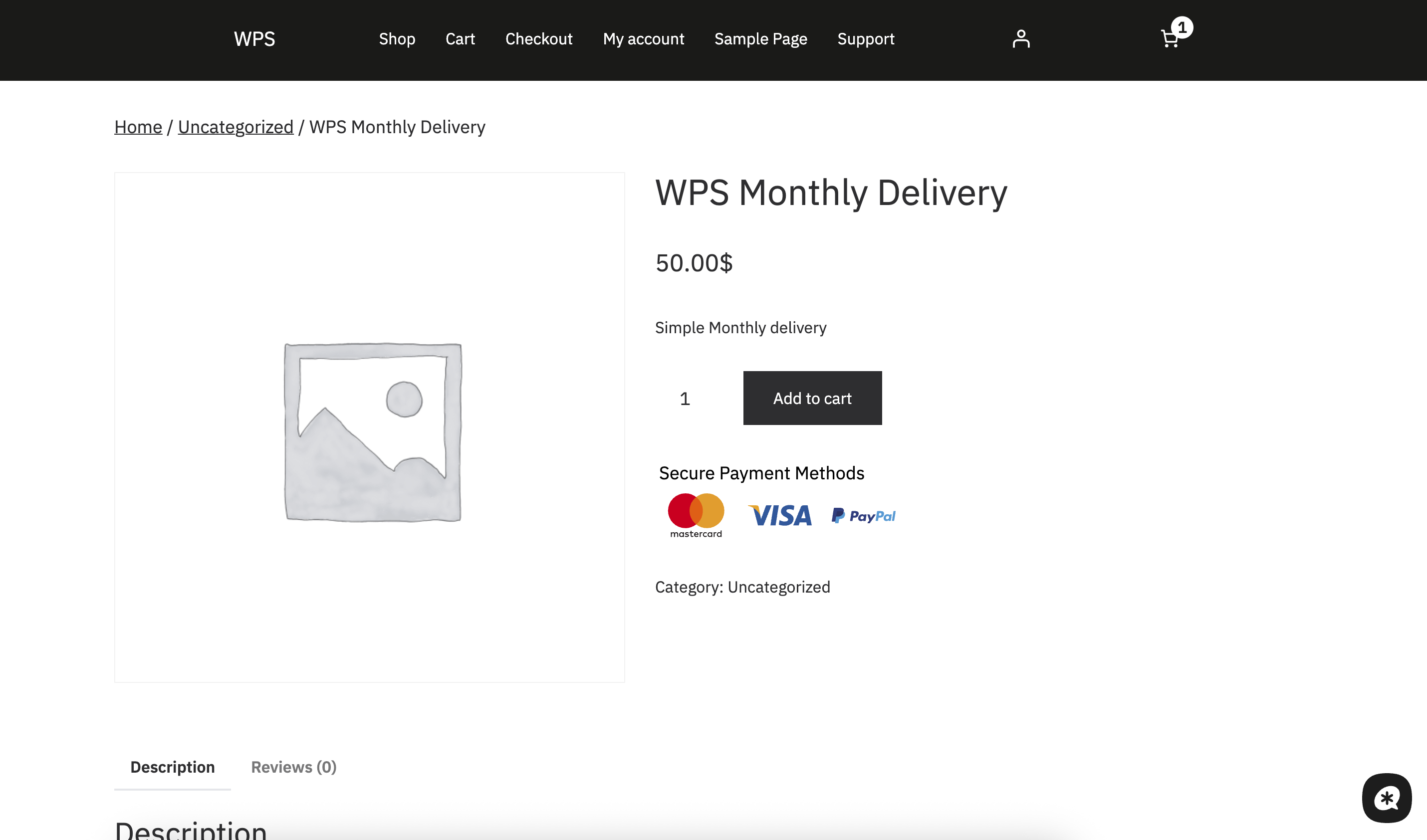Switch to the Reviews (0) tab
The height and width of the screenshot is (840, 1427).
tap(293, 767)
